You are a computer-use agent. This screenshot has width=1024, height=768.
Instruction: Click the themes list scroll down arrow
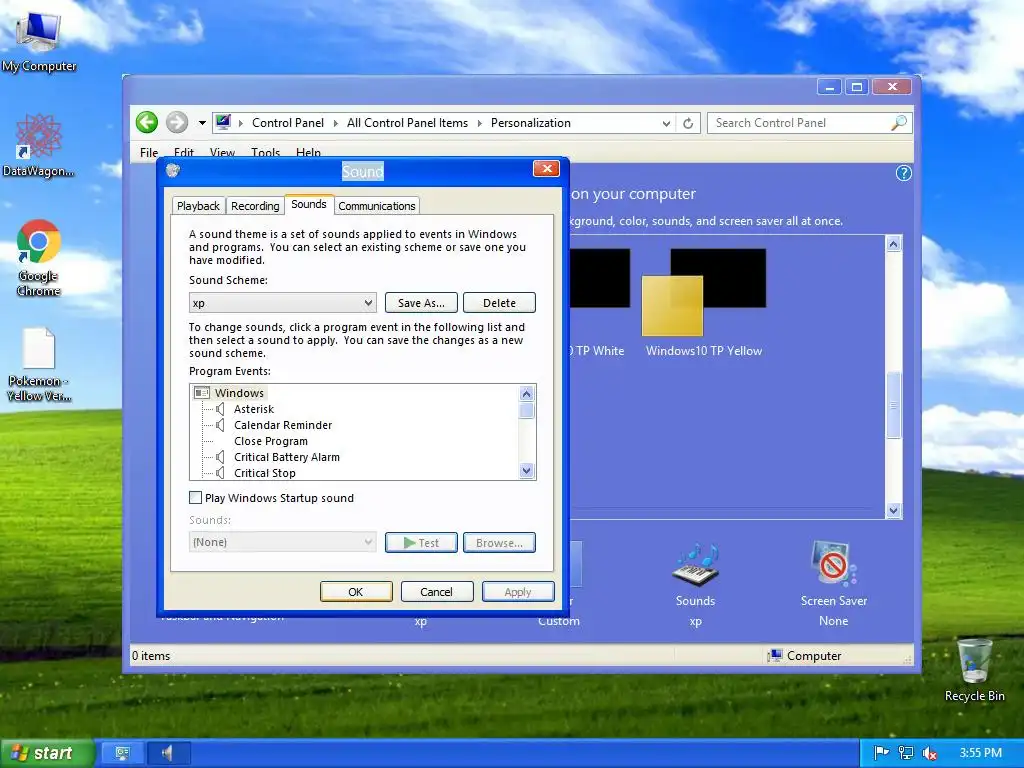(x=893, y=511)
